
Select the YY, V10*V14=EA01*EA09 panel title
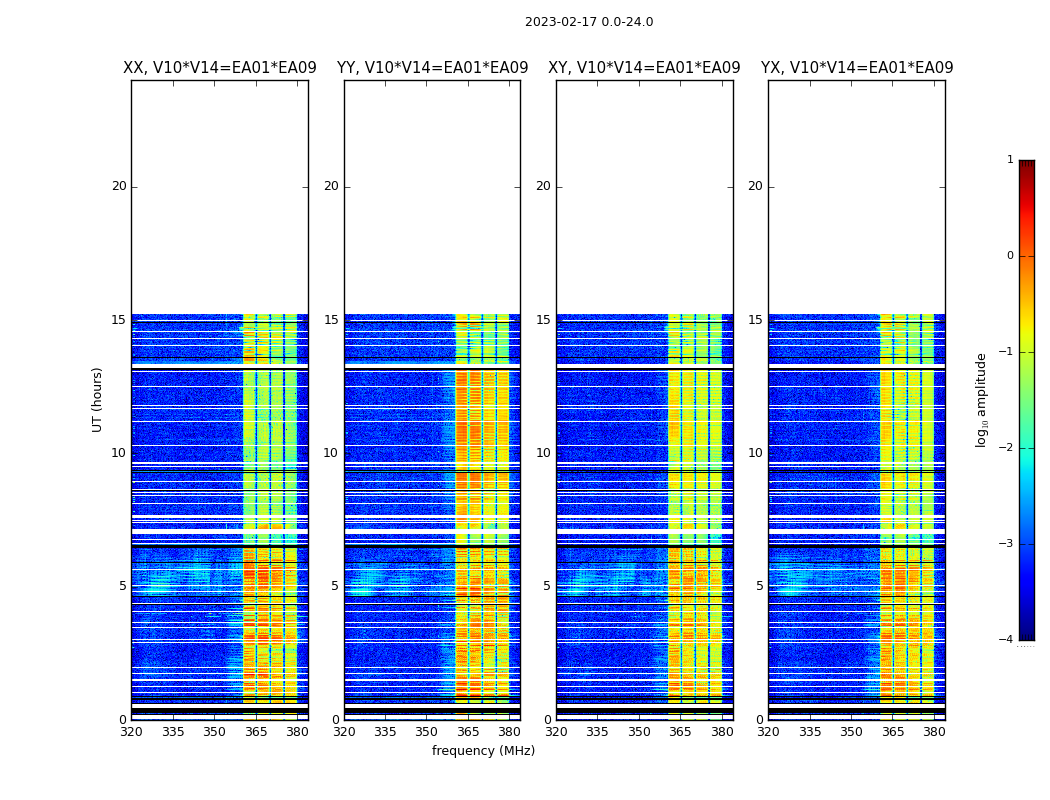[433, 68]
